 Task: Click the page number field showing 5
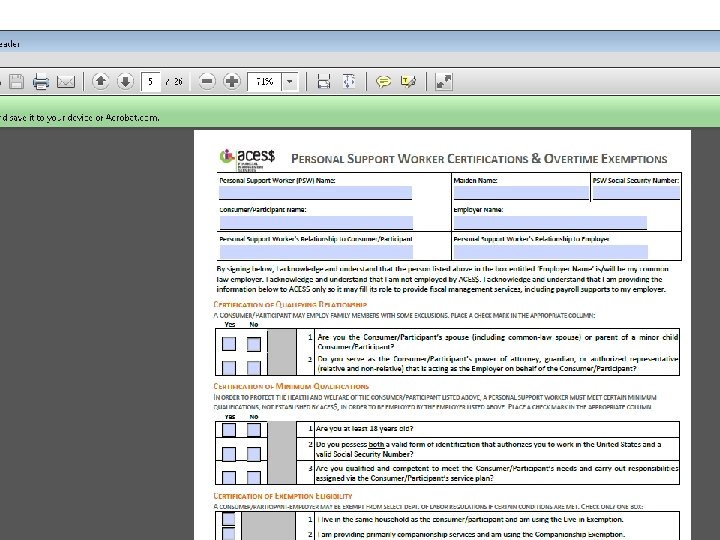[151, 82]
